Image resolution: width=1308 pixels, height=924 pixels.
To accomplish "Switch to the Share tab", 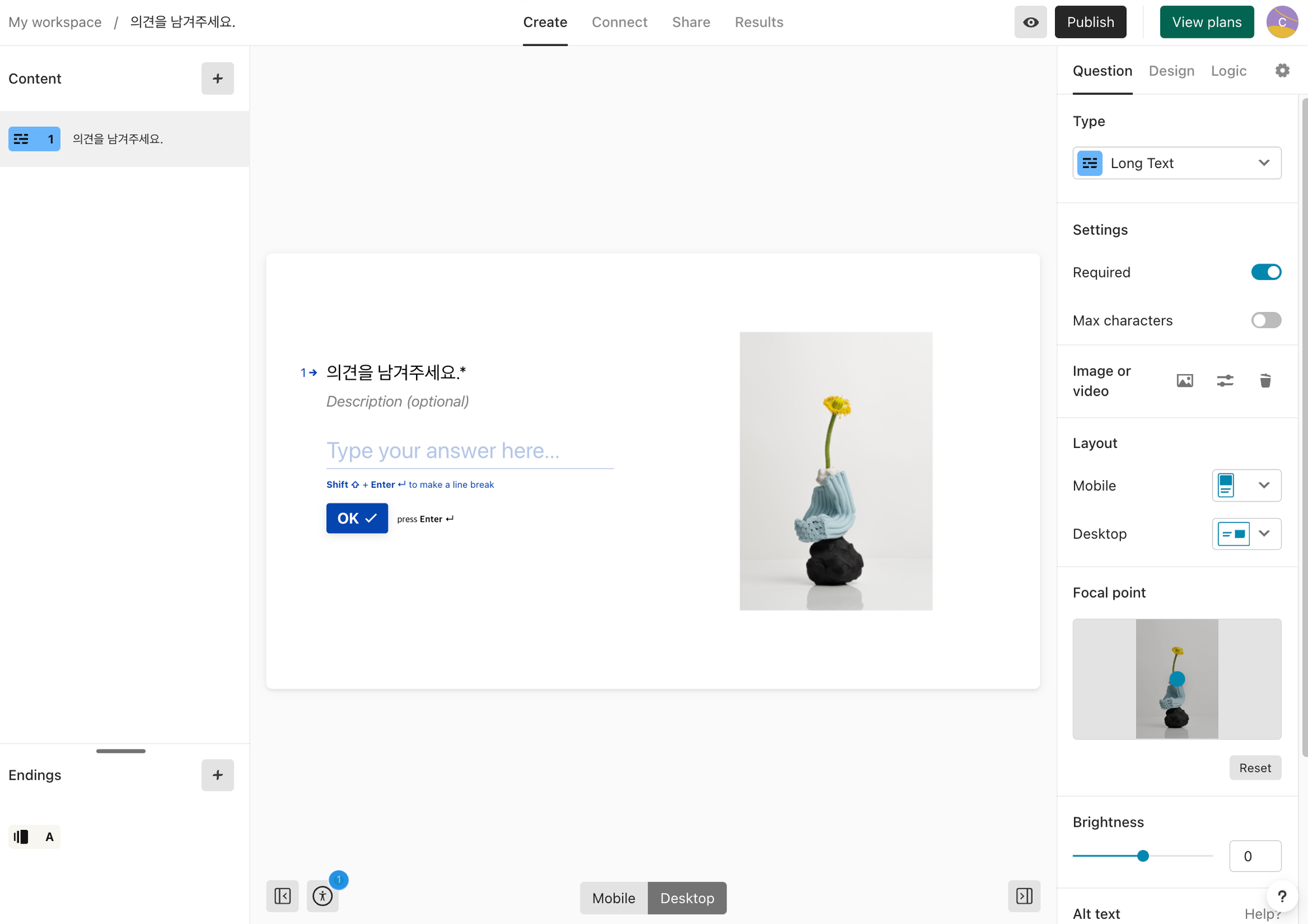I will [691, 22].
